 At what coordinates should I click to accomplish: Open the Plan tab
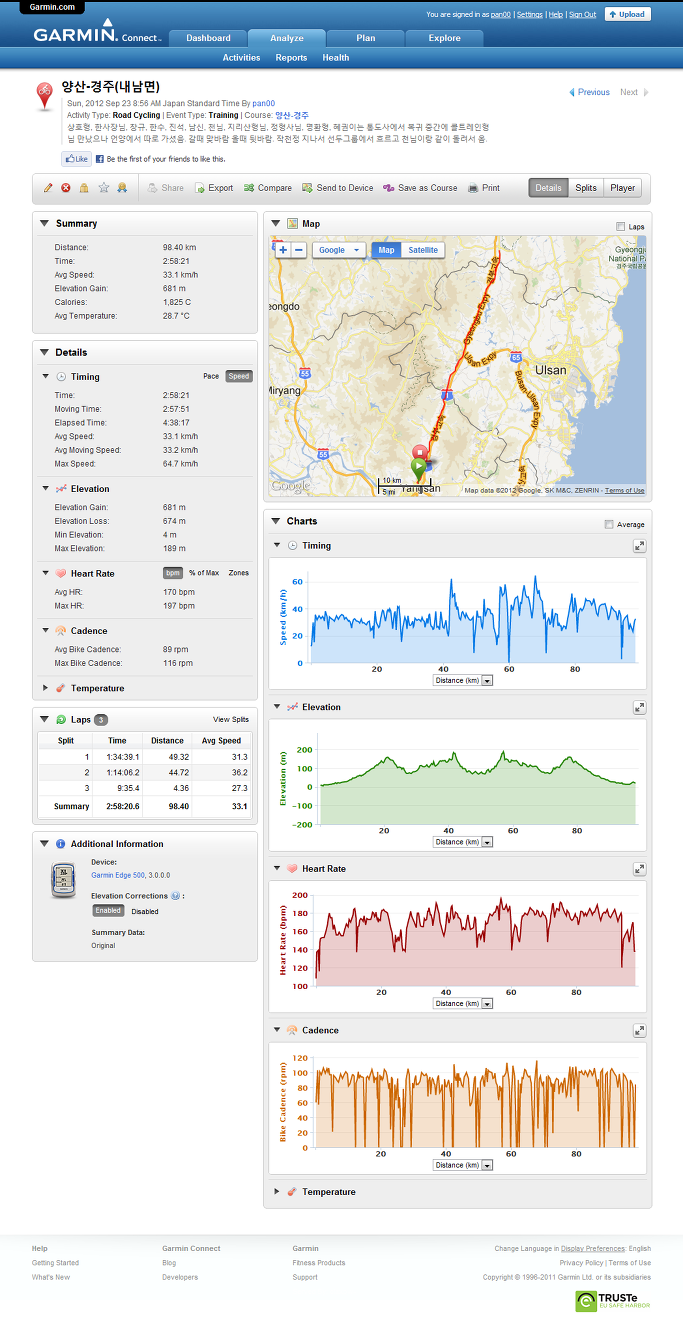click(x=366, y=38)
